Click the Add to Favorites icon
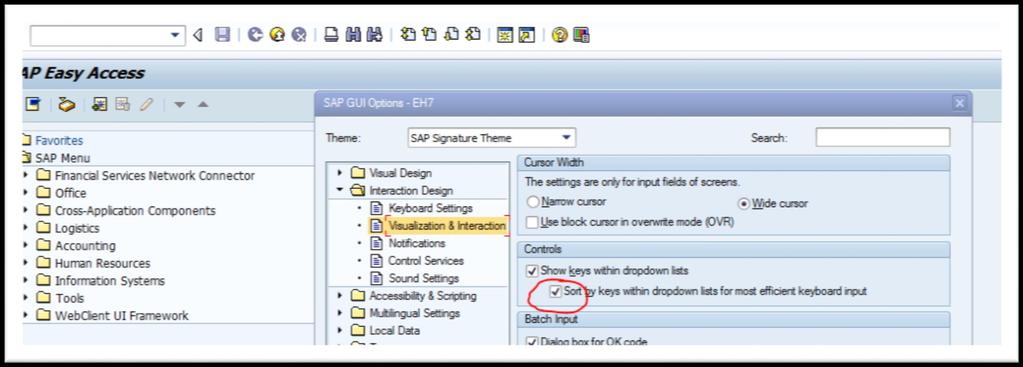Image resolution: width=1023 pixels, height=367 pixels. [x=99, y=104]
